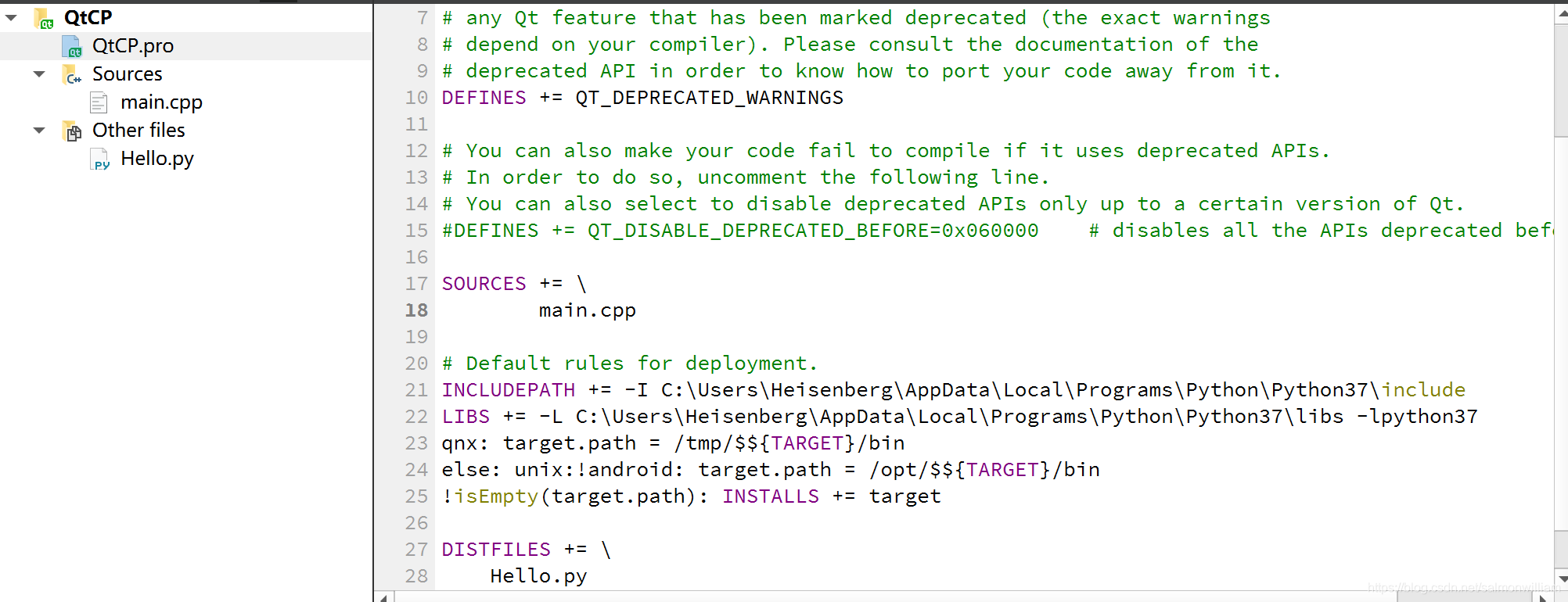Click !isEmpty on line 25
This screenshot has height=602, width=1568.
pyautogui.click(x=491, y=496)
